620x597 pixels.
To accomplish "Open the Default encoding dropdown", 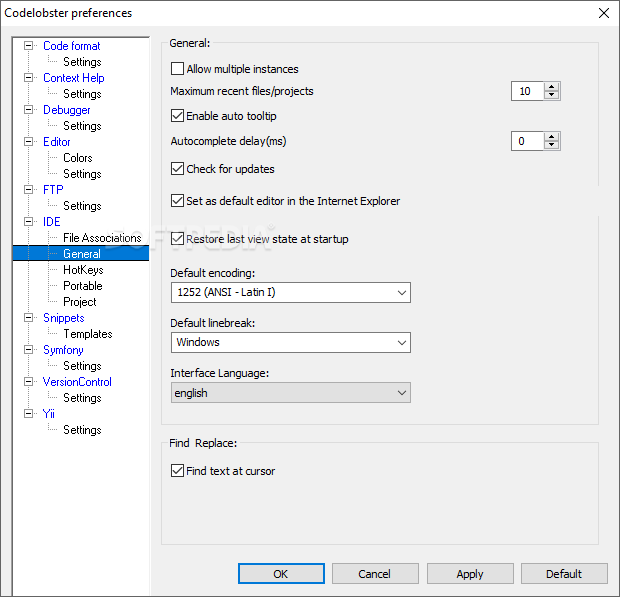I will pos(291,293).
